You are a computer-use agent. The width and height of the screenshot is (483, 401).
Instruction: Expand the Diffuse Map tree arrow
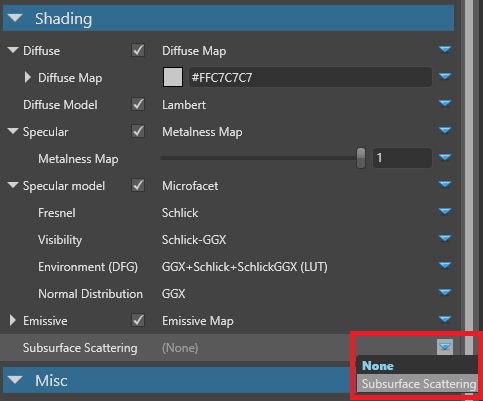point(28,78)
